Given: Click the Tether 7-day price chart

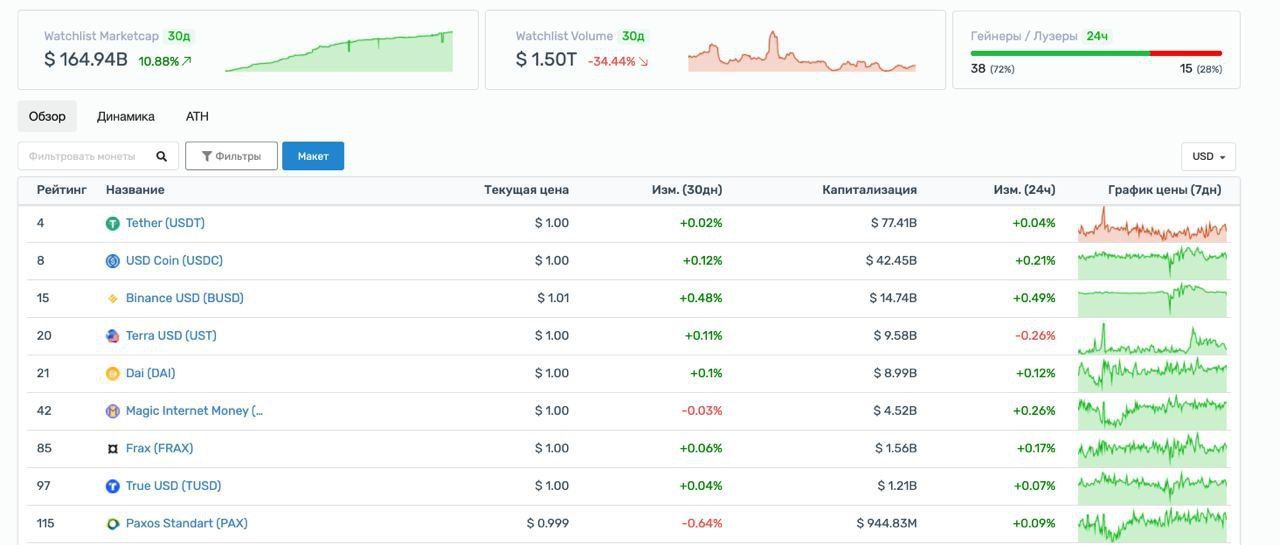Looking at the screenshot, I should [1152, 224].
